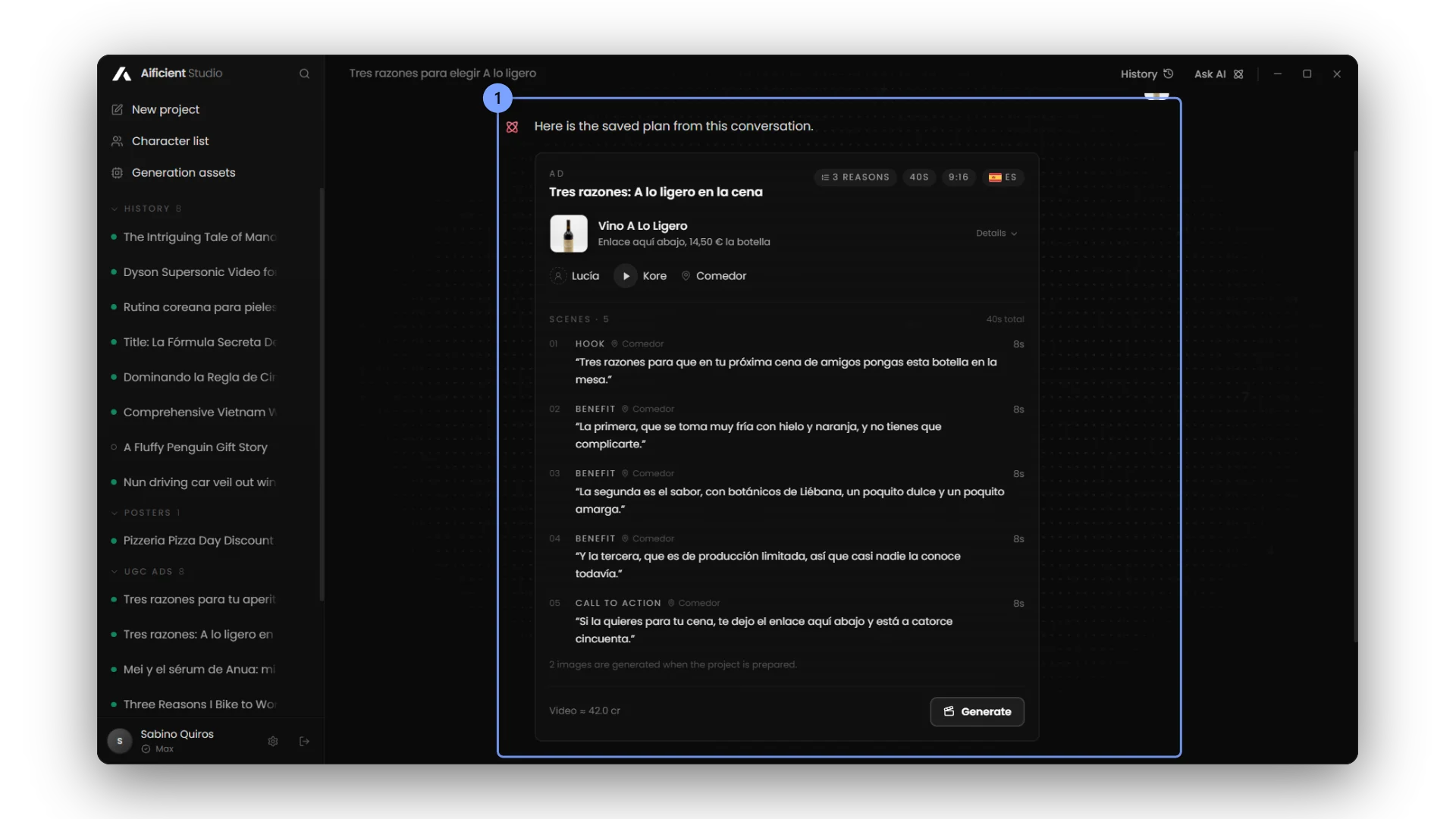The height and width of the screenshot is (819, 1456).
Task: Click the Comedor location pin icon
Action: [686, 276]
